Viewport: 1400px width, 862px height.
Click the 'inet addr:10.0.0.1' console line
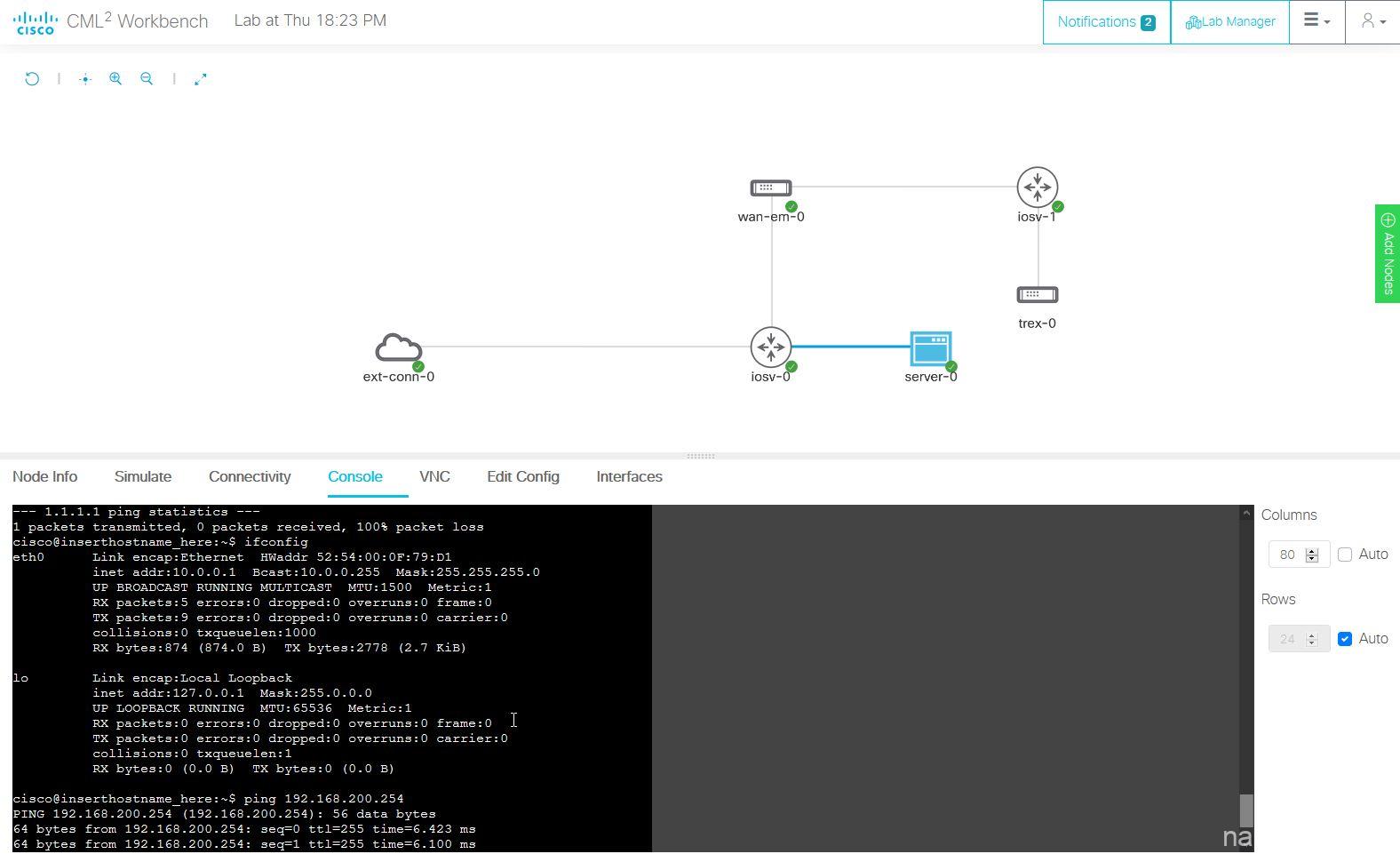(x=316, y=572)
